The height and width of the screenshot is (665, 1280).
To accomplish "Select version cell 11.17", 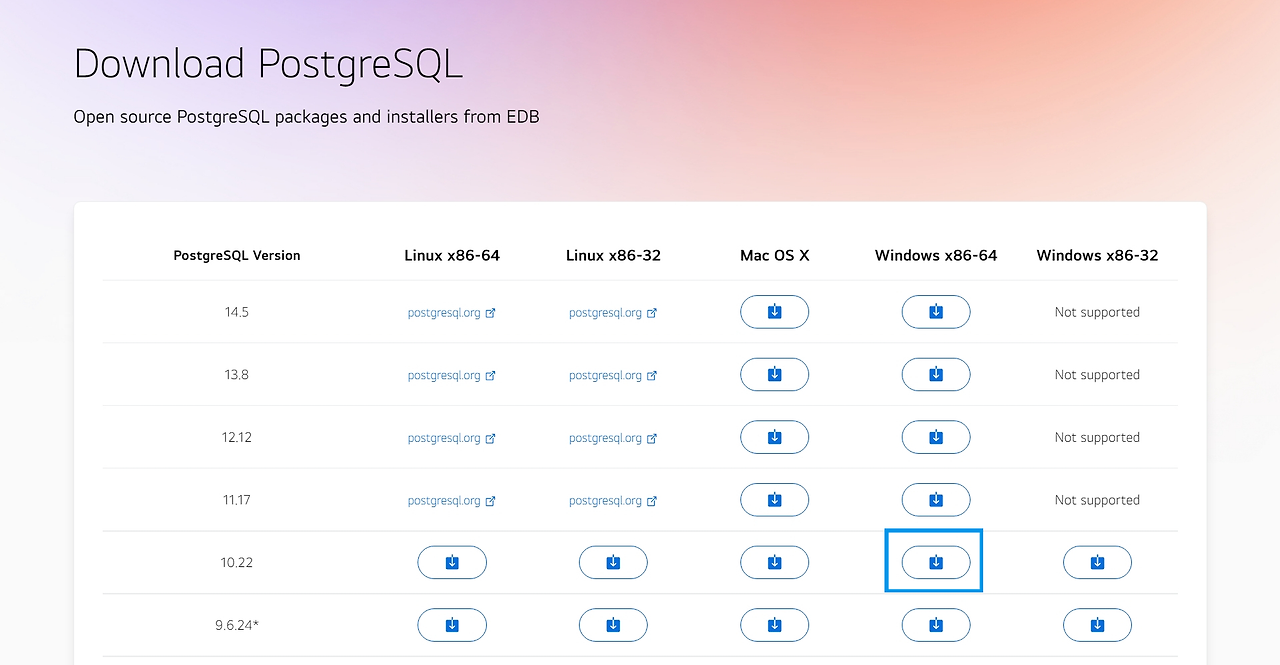I will point(237,500).
